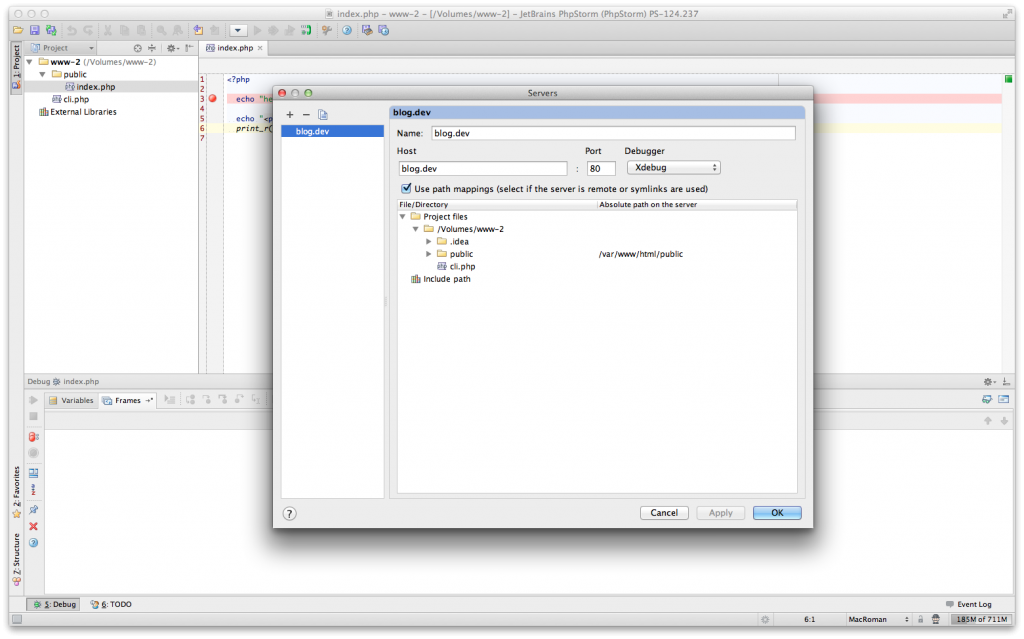Click the OK button

pyautogui.click(x=777, y=513)
